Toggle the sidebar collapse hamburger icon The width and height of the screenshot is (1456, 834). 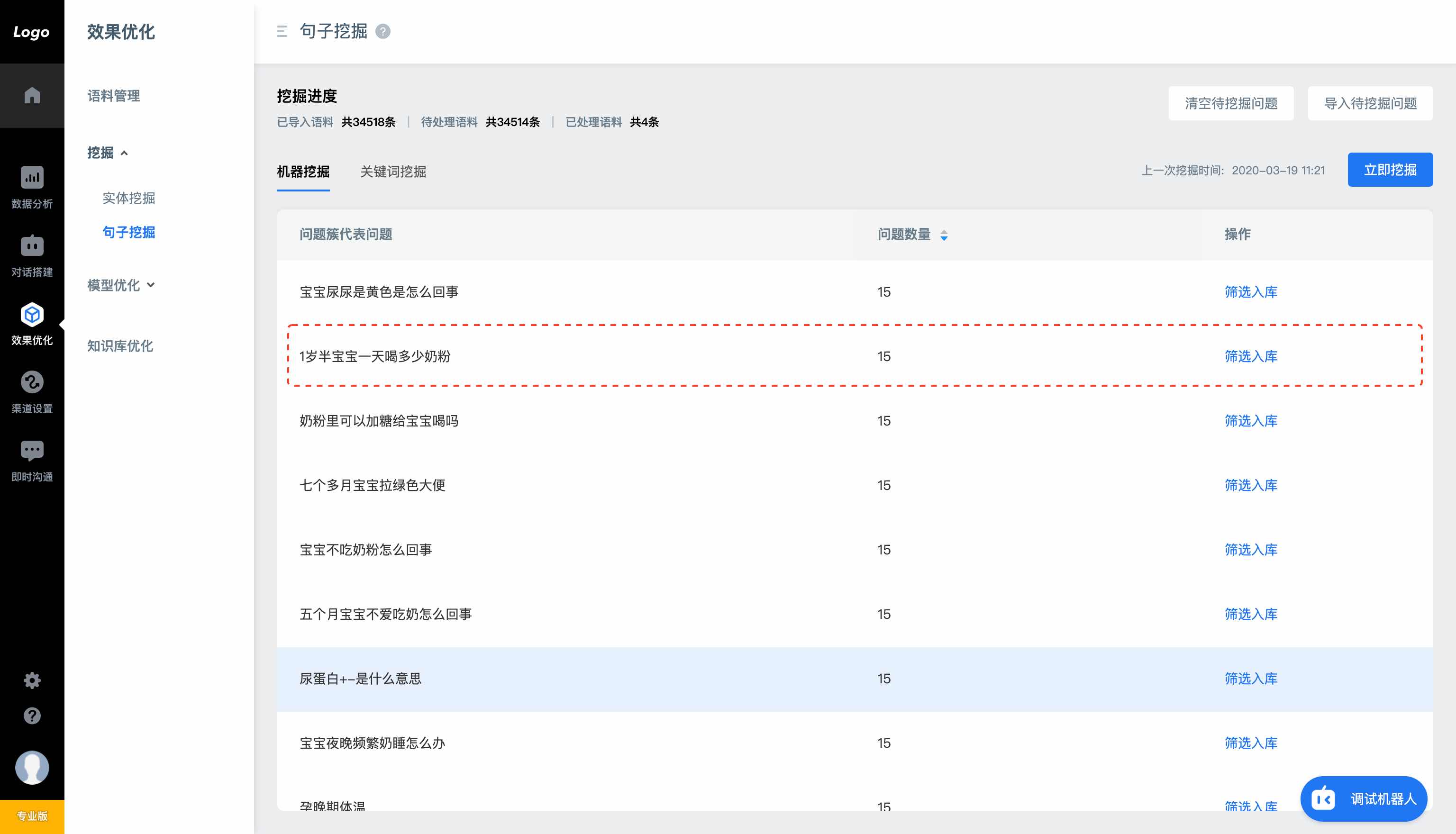tap(282, 31)
